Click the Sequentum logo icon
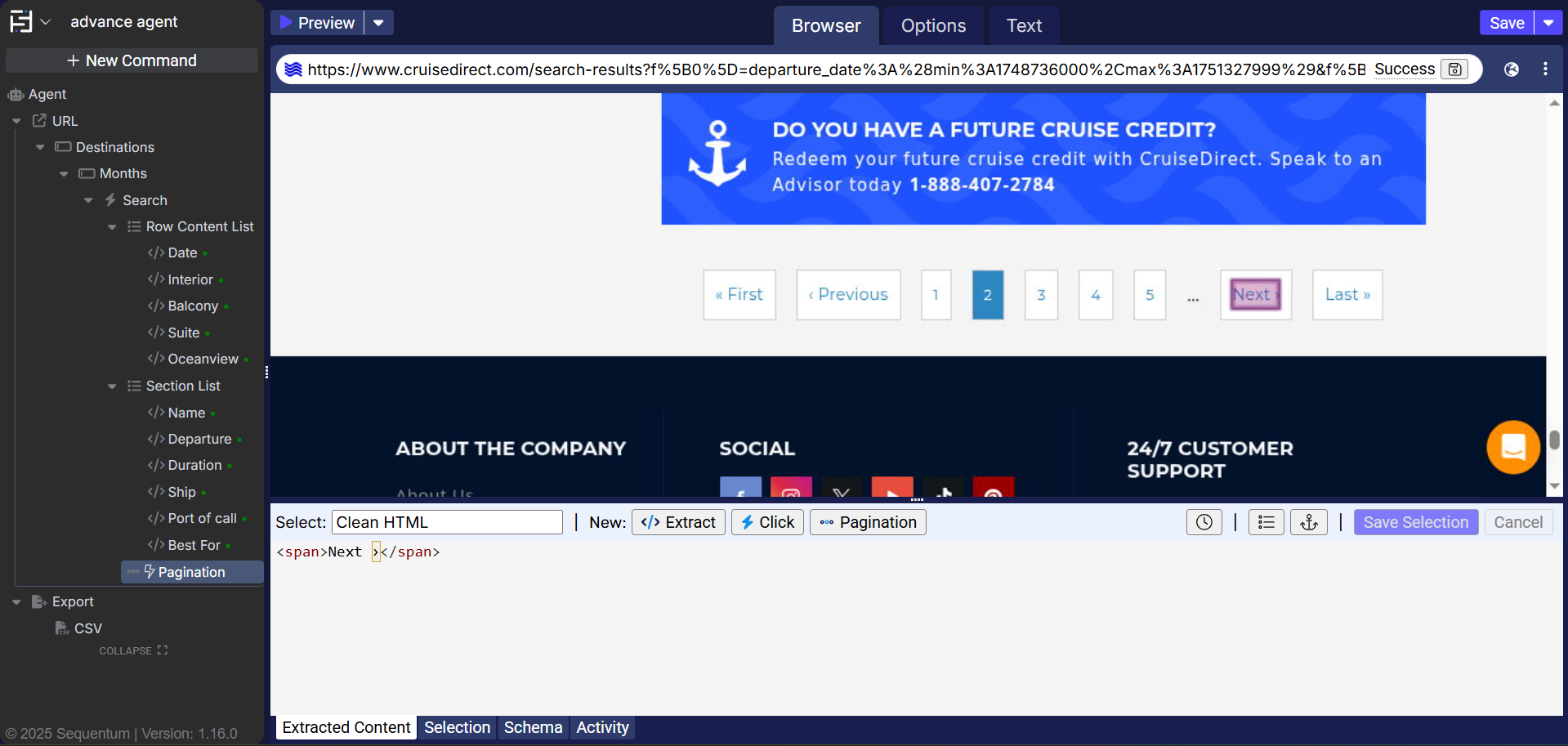Image resolution: width=1568 pixels, height=746 pixels. pos(21,21)
